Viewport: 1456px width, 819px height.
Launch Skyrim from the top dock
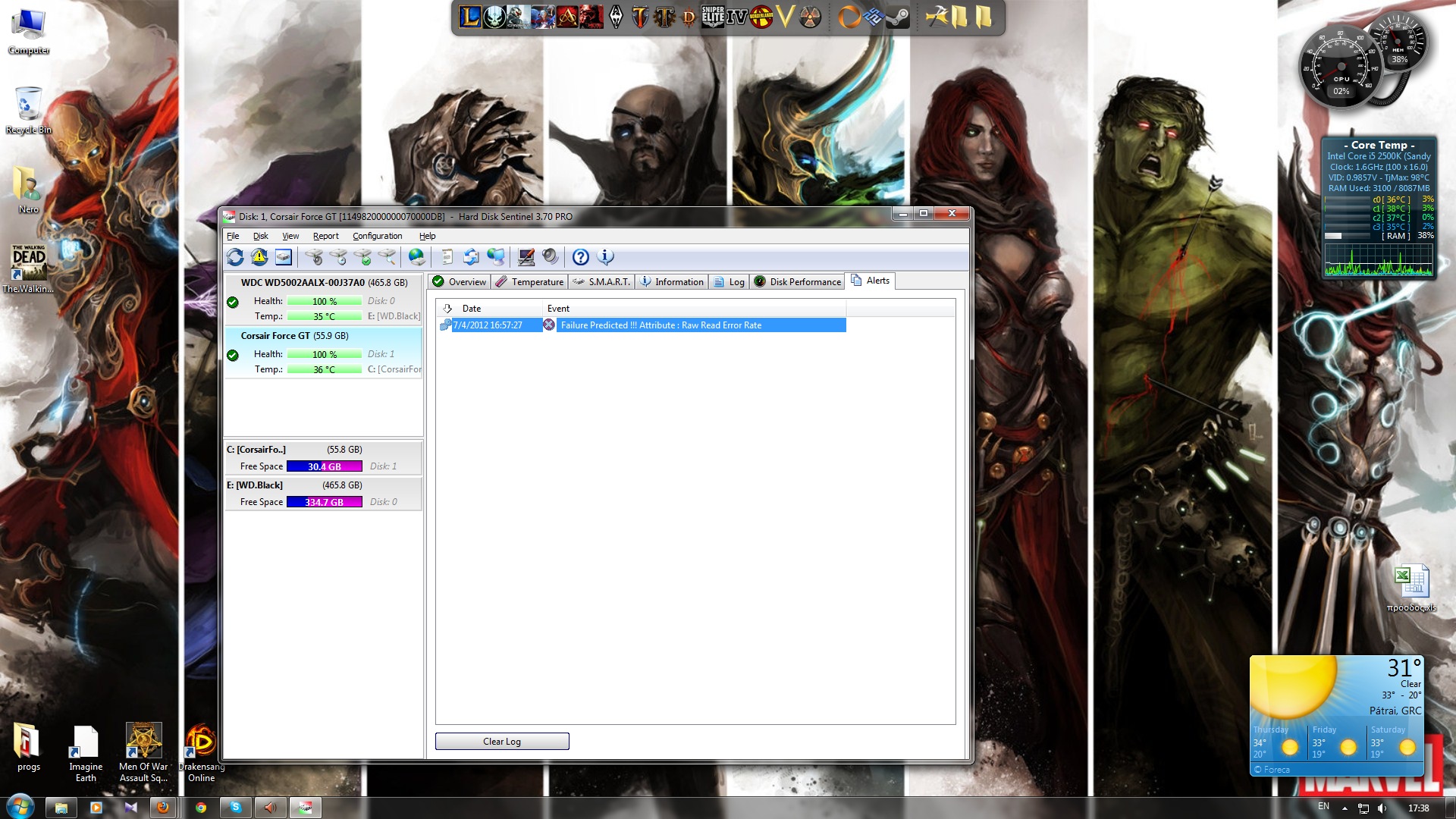click(x=616, y=17)
